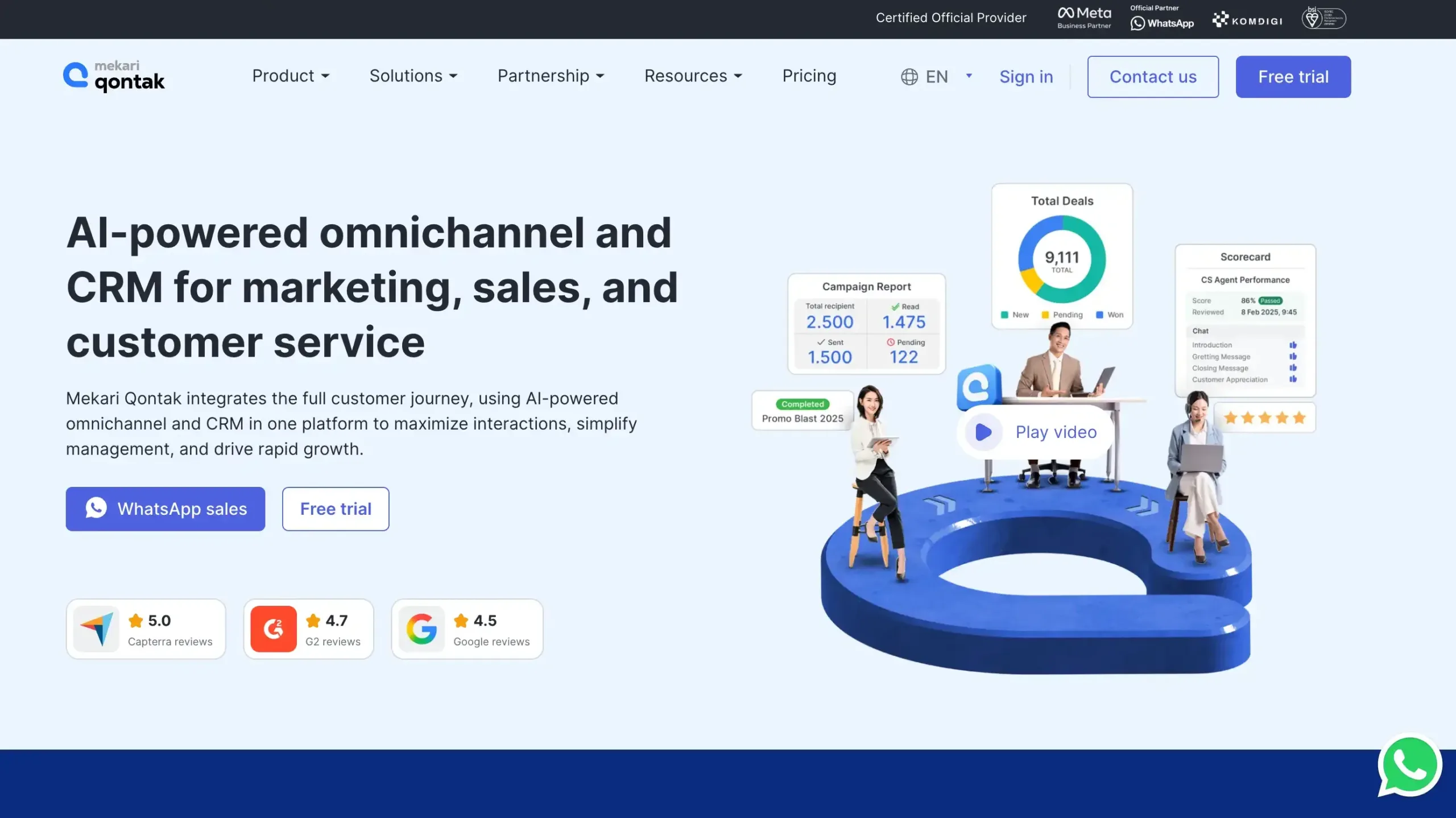
Task: Open the Product dropdown
Action: 291,76
